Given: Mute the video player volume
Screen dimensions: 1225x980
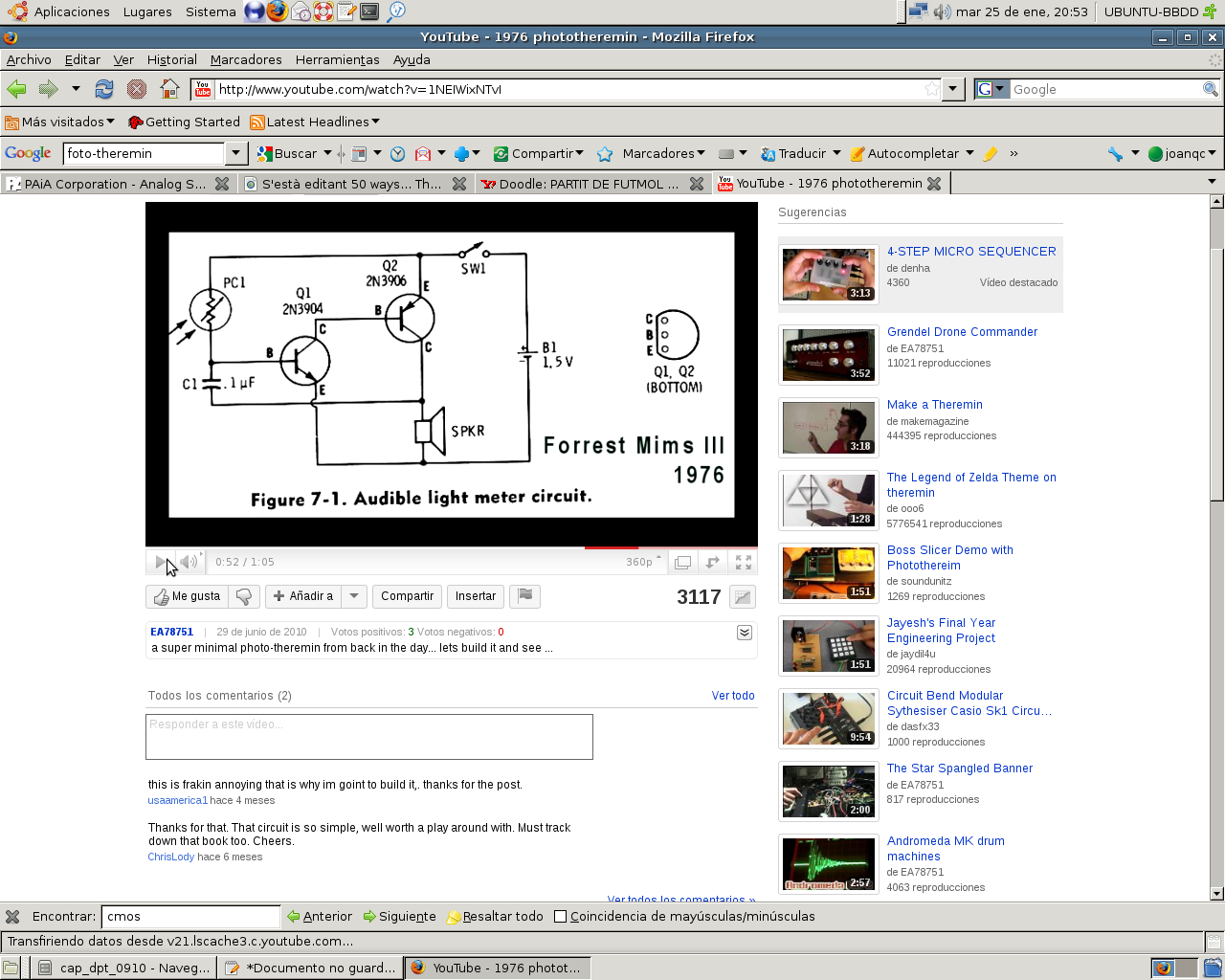Looking at the screenshot, I should click(x=189, y=562).
